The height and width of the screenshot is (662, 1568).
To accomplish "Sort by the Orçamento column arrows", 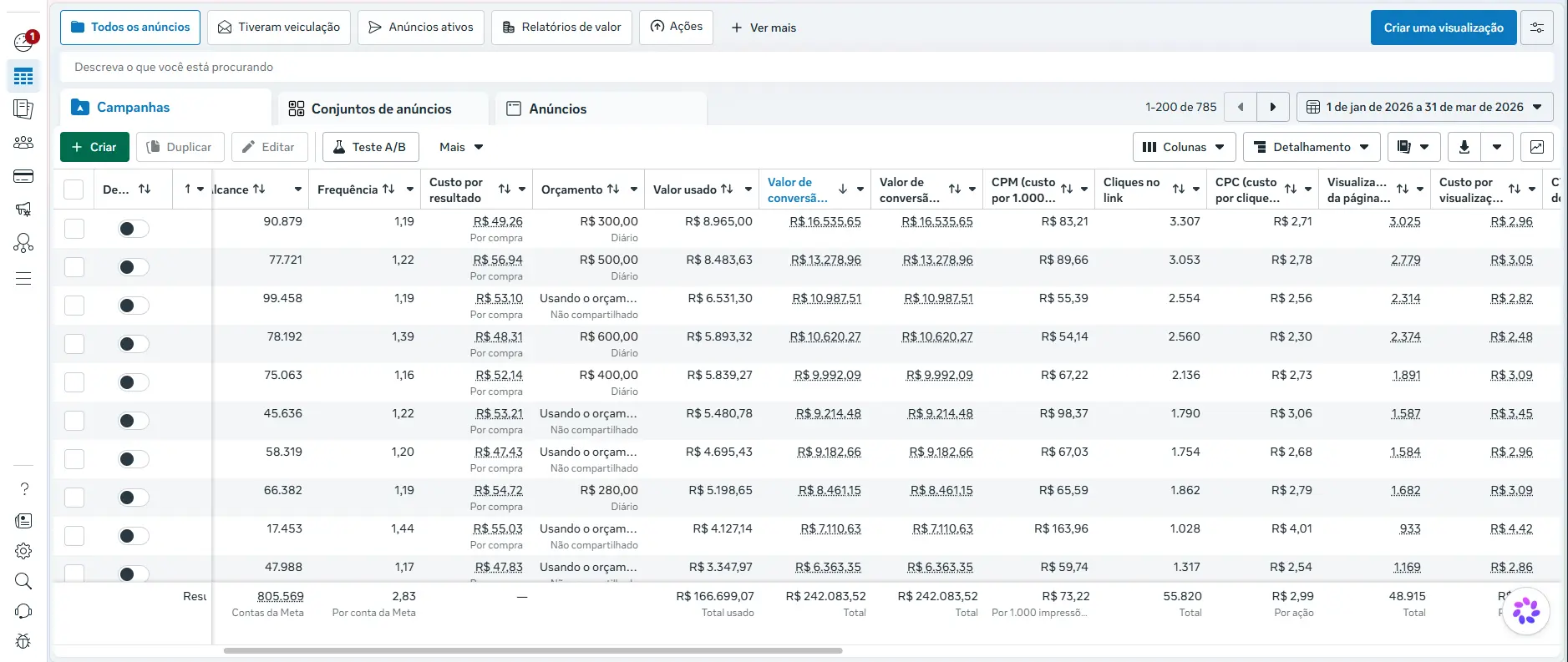I will (613, 190).
